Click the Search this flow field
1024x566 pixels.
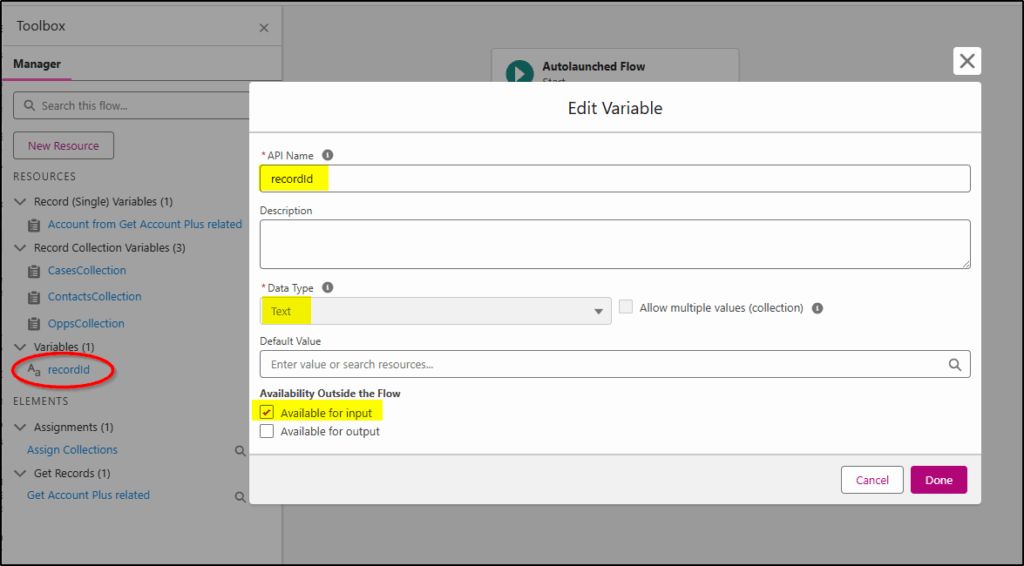[131, 105]
